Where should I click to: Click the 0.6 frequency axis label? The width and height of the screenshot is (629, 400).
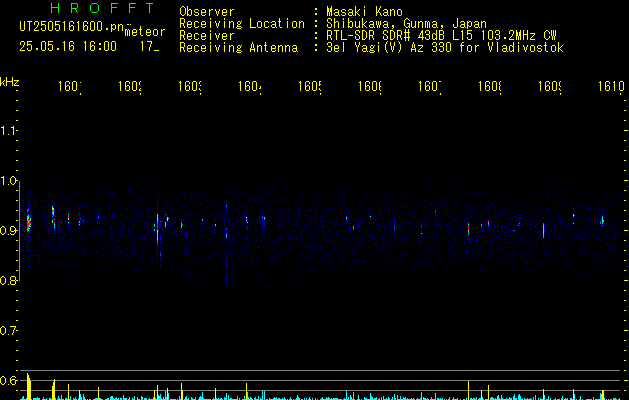point(9,380)
